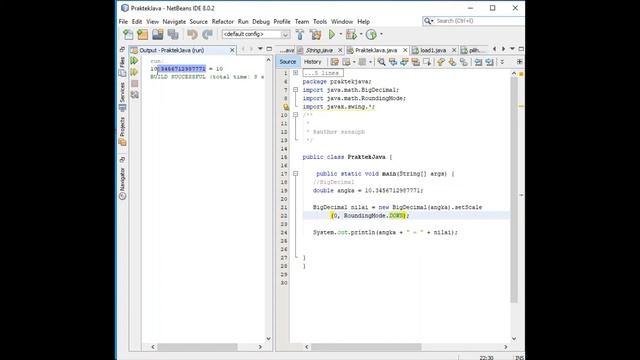
Task: Click the Find Selection magnifier in editor toolbar
Action: [381, 62]
